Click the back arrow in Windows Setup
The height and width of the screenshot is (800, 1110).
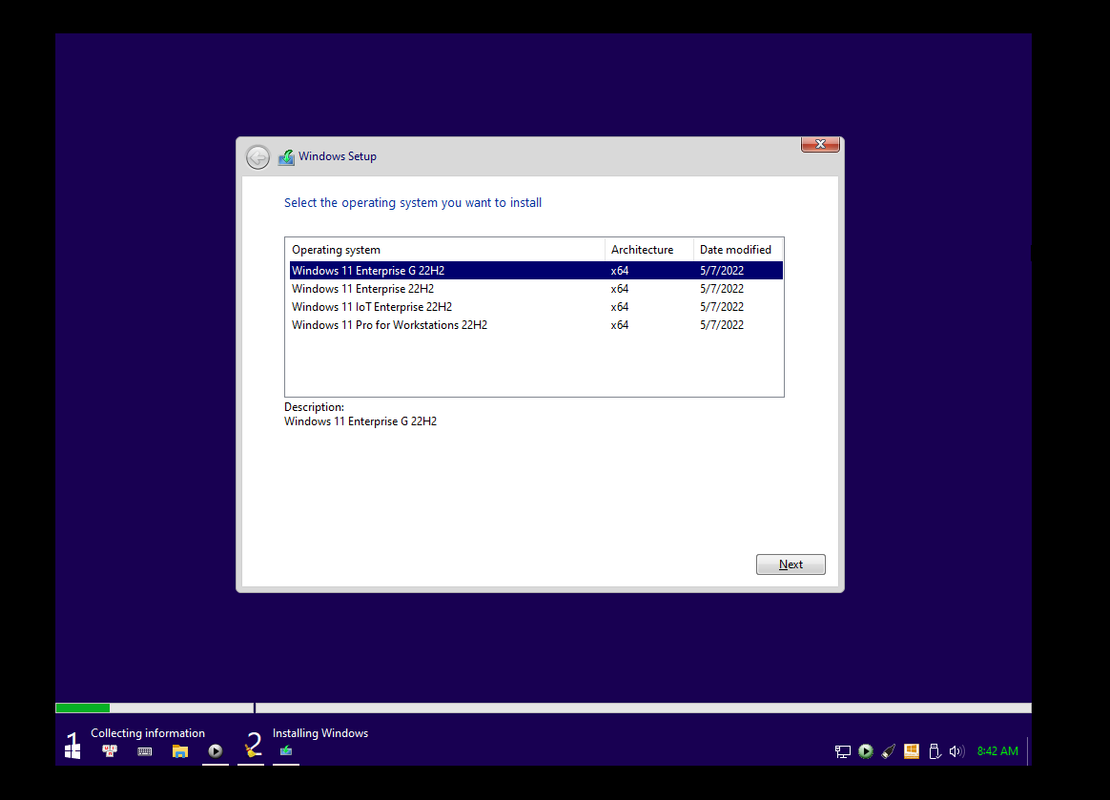pyautogui.click(x=258, y=157)
